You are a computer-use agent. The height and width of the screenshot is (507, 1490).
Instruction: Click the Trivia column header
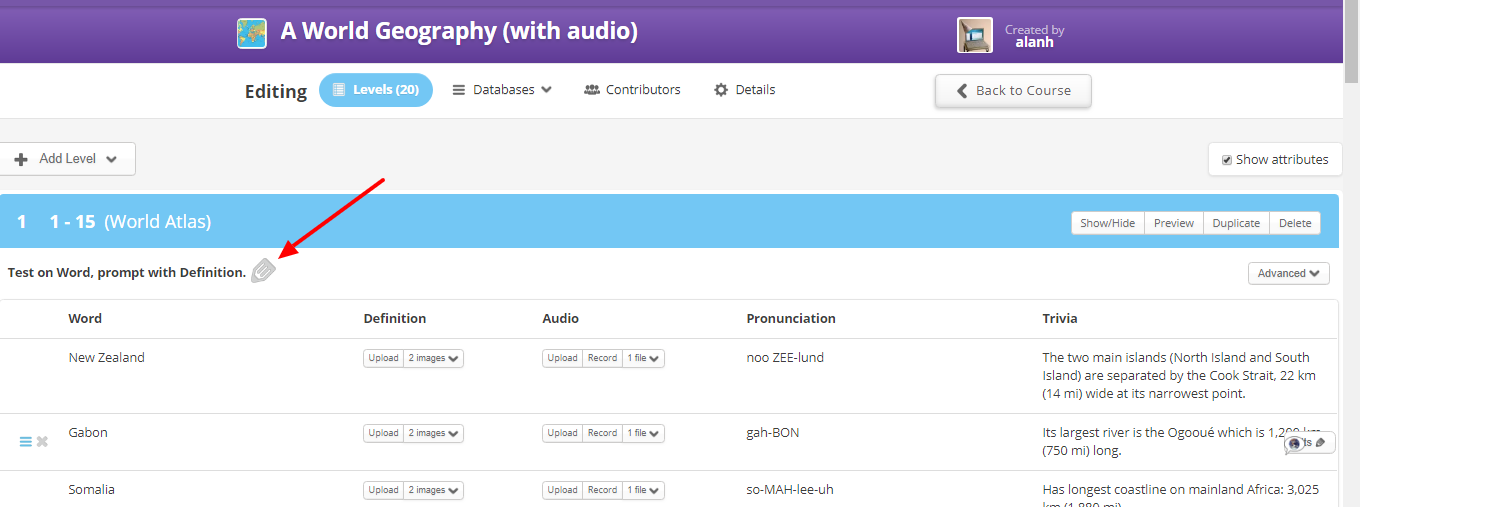(1060, 318)
